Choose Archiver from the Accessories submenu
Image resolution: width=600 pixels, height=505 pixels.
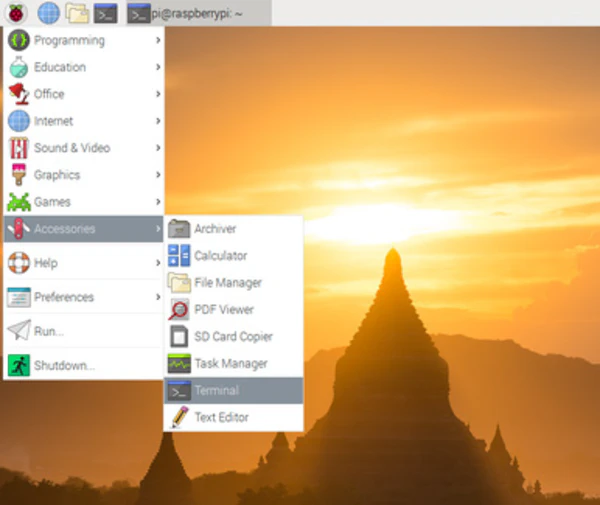[x=215, y=229]
